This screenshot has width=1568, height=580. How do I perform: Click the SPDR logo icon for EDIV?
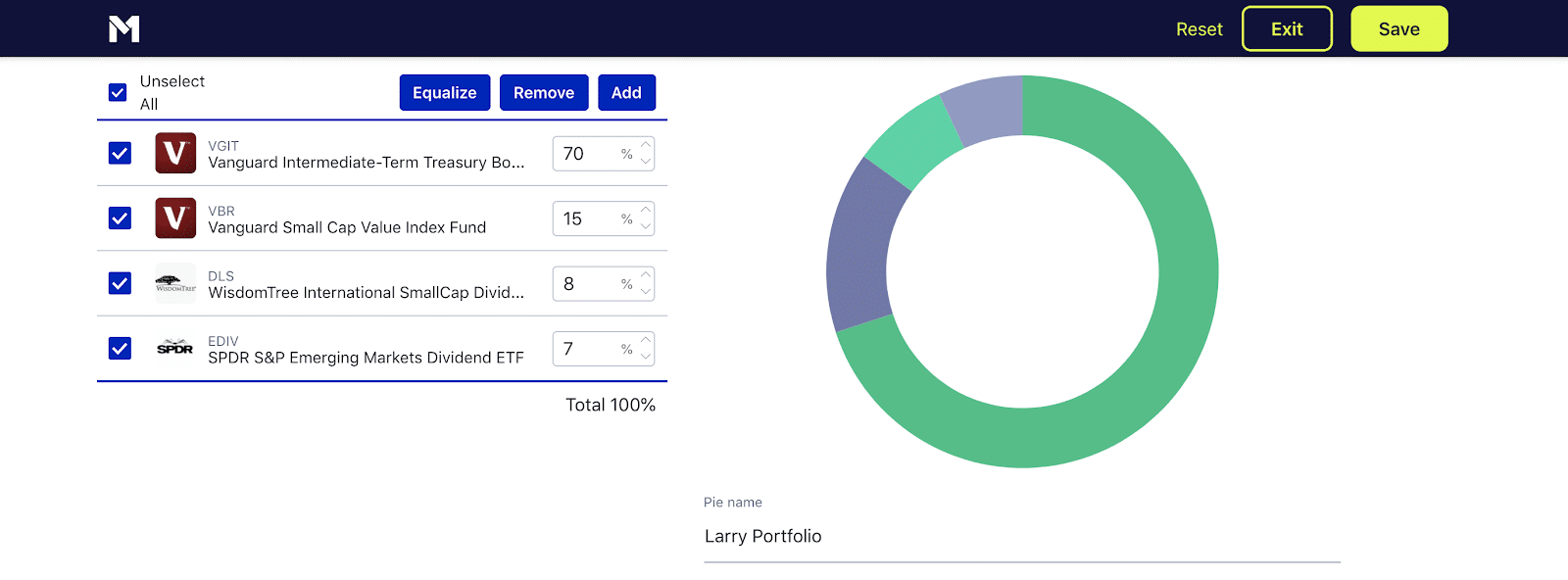point(175,348)
